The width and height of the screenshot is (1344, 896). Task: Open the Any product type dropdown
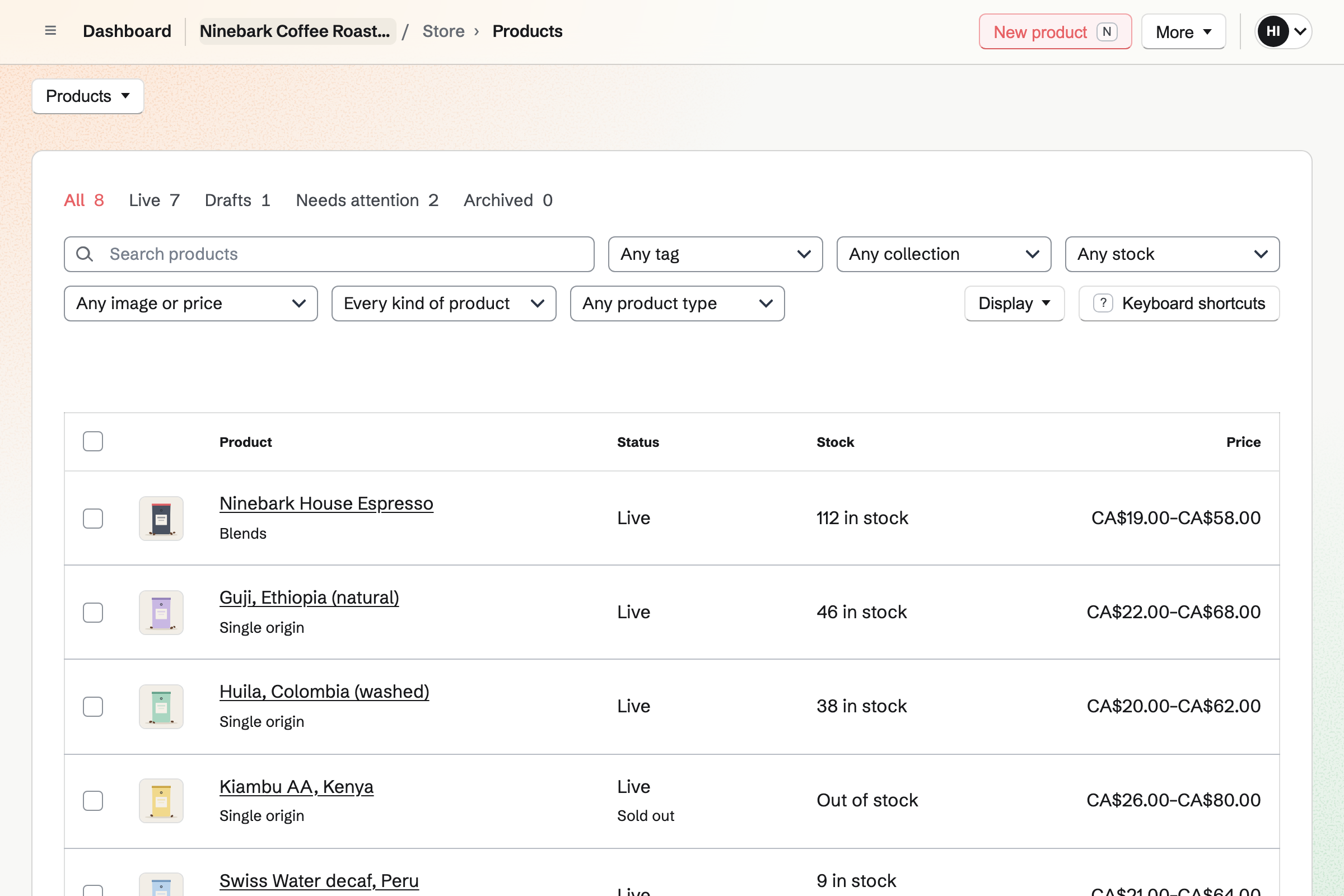click(678, 304)
